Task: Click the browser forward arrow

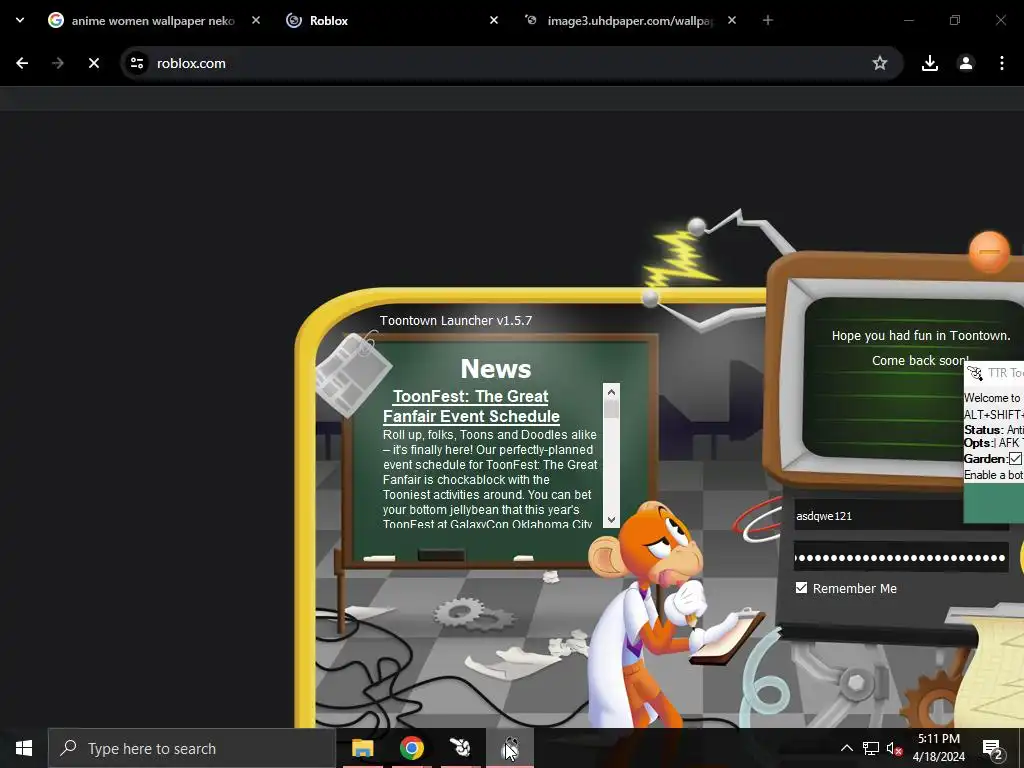Action: click(58, 63)
